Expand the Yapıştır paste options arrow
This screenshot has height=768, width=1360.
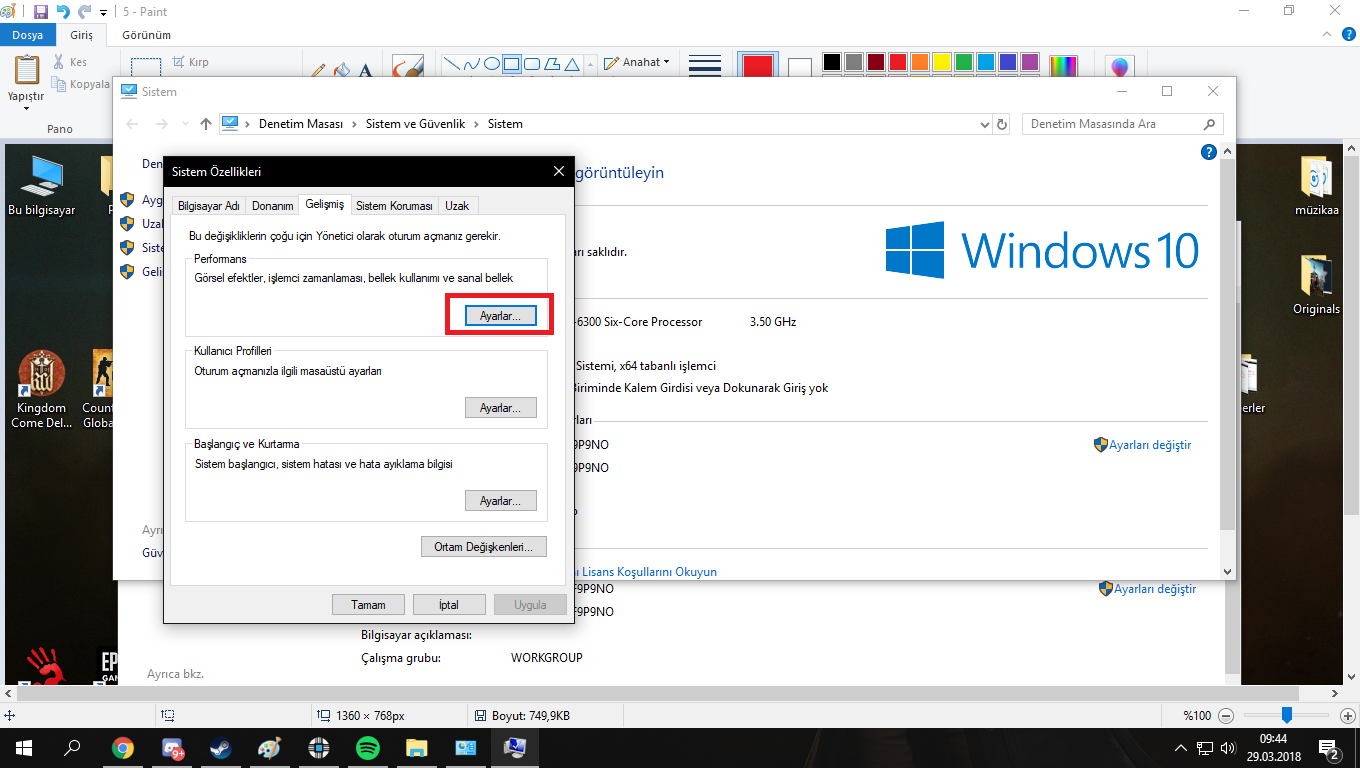click(x=27, y=108)
